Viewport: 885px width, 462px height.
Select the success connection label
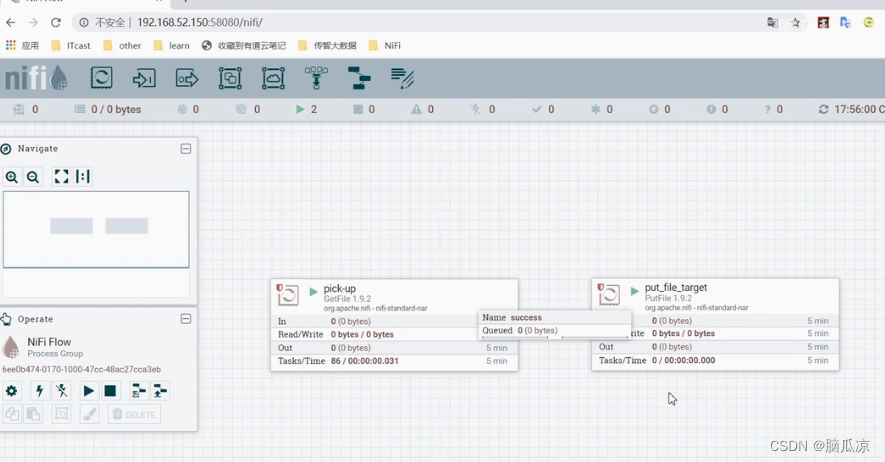click(x=526, y=318)
